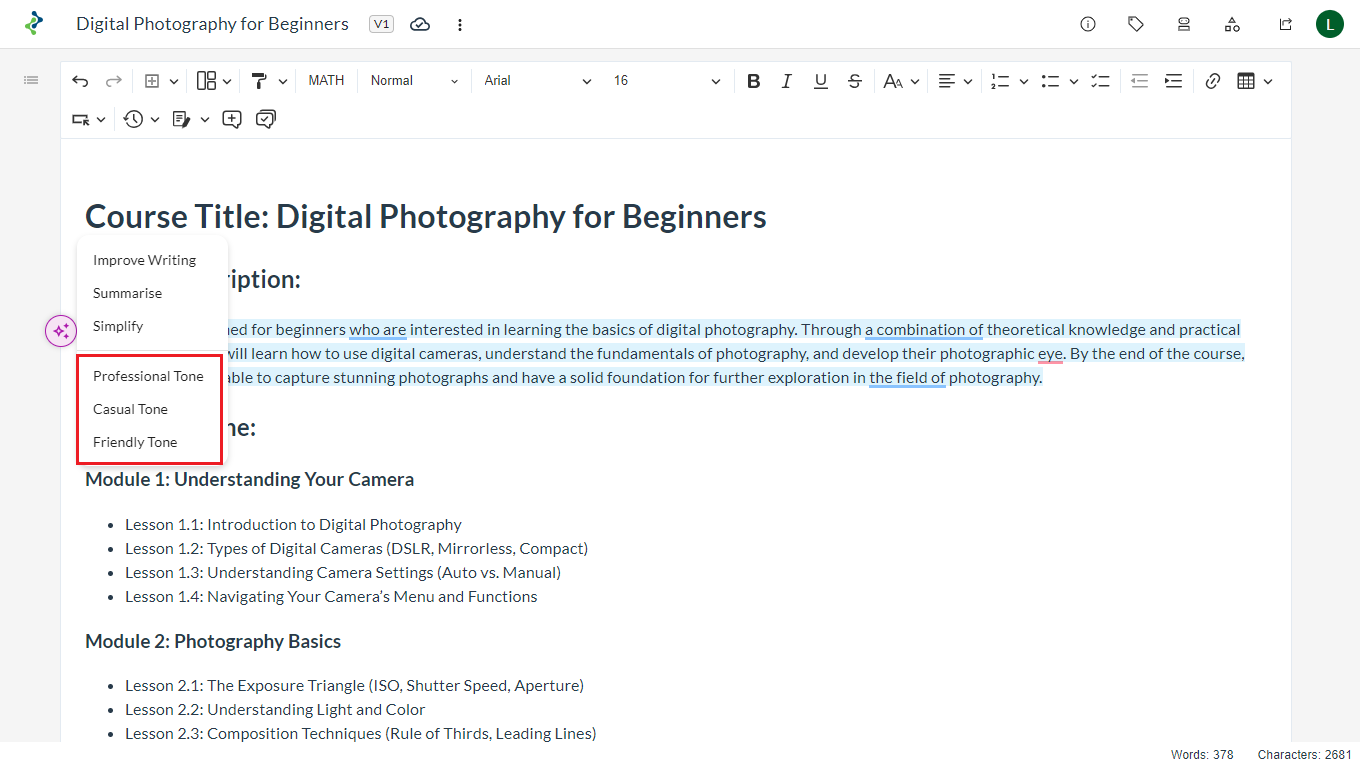Open the format painter icon
Viewport: 1360px width, 768px height.
point(259,81)
